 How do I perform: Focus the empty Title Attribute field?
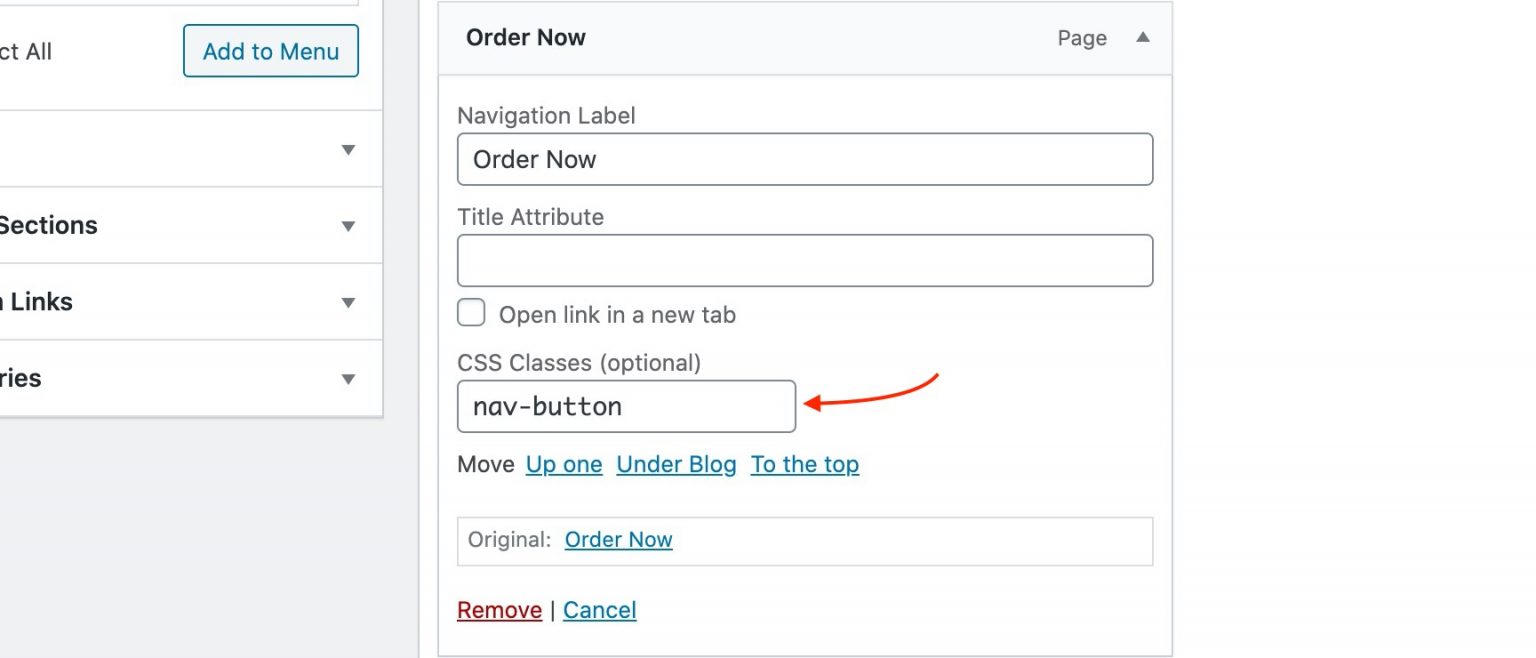coord(805,260)
